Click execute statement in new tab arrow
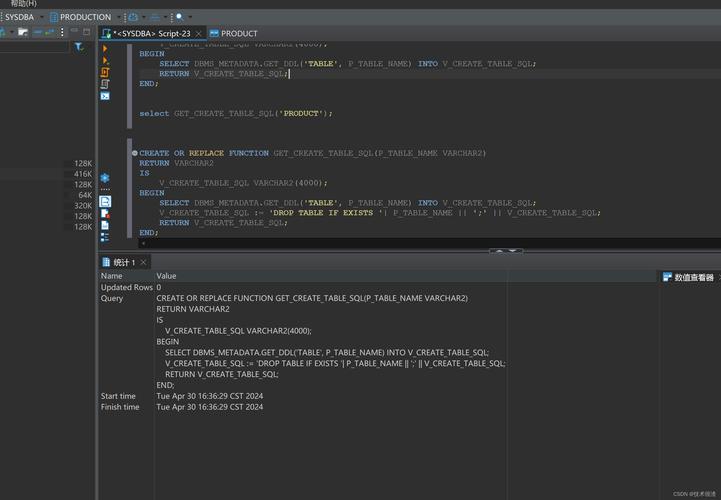This screenshot has height=500, width=721. pyautogui.click(x=105, y=60)
